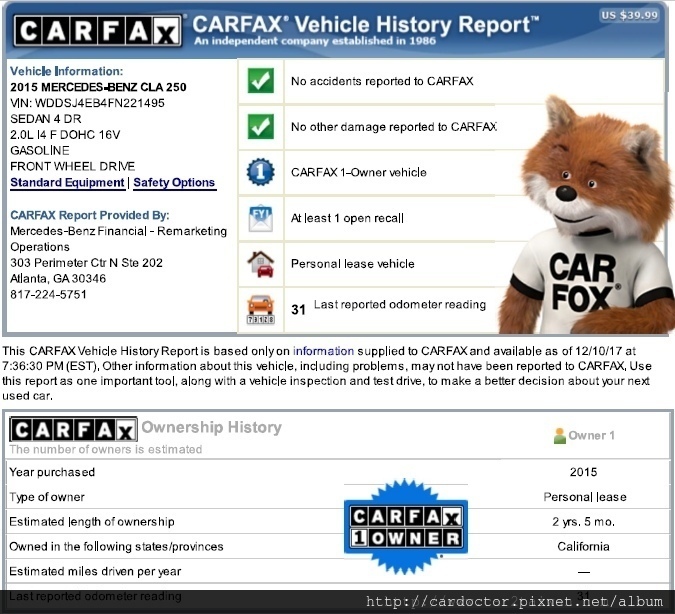This screenshot has height=614, width=675.
Task: Click 'CARFAX 1-Owner vehicle' text
Action: [x=359, y=172]
